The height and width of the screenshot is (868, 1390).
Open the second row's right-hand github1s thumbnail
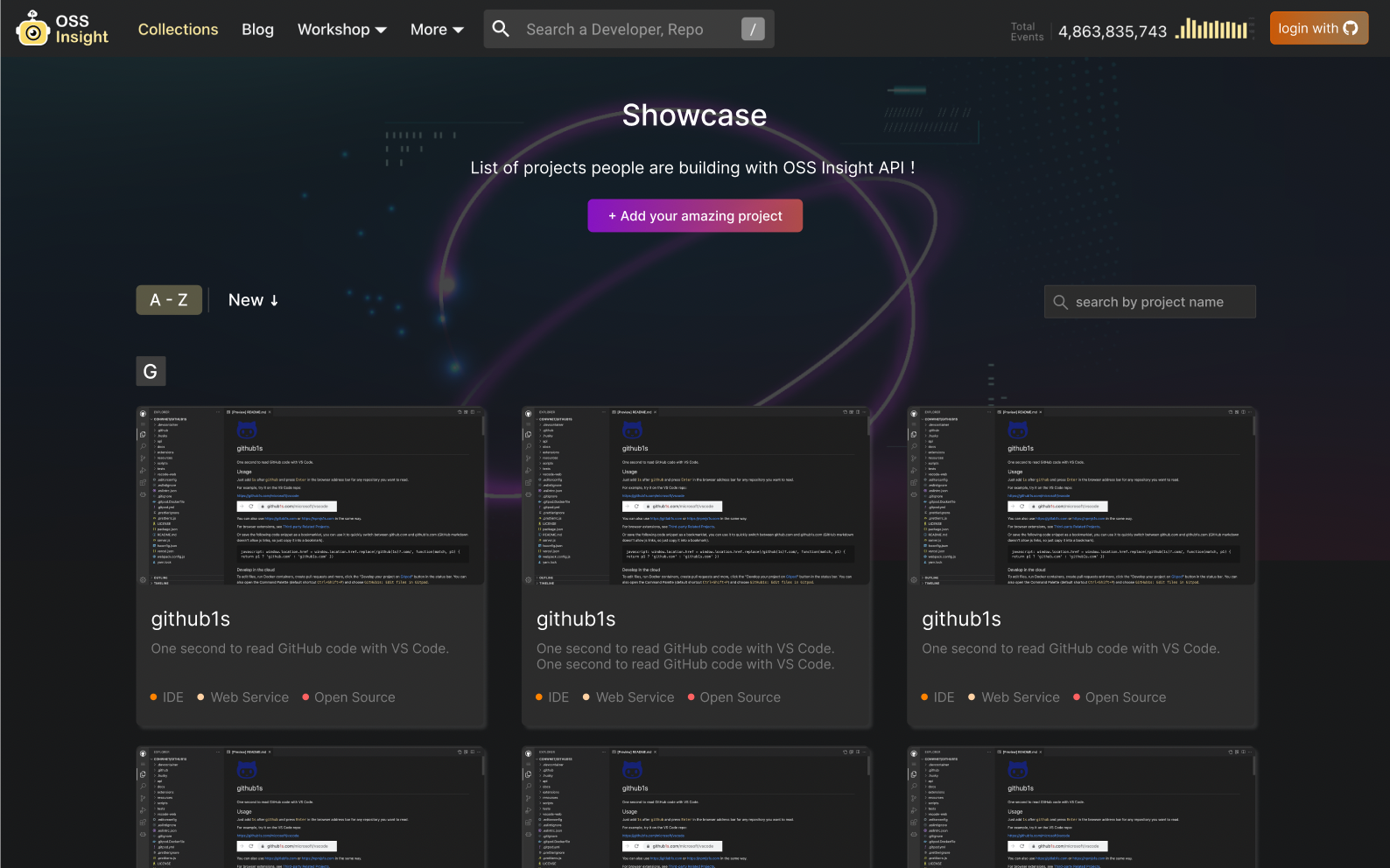(x=1082, y=808)
